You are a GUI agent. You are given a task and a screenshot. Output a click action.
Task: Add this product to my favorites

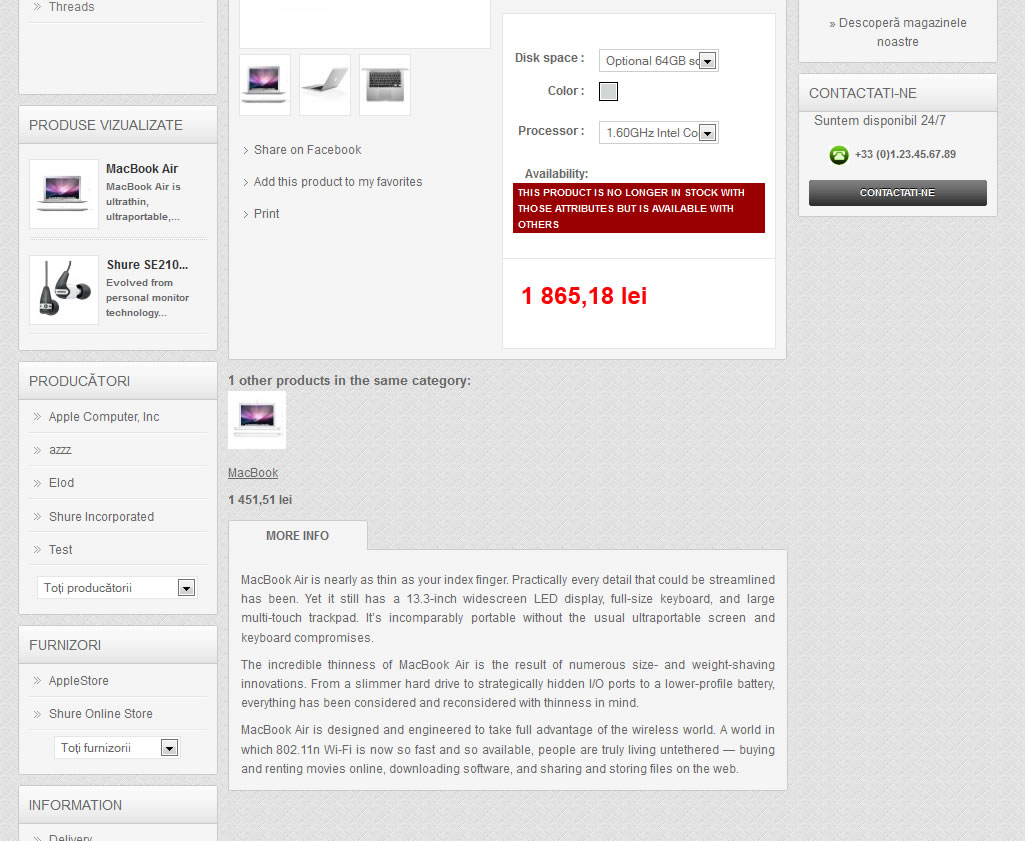tap(338, 182)
